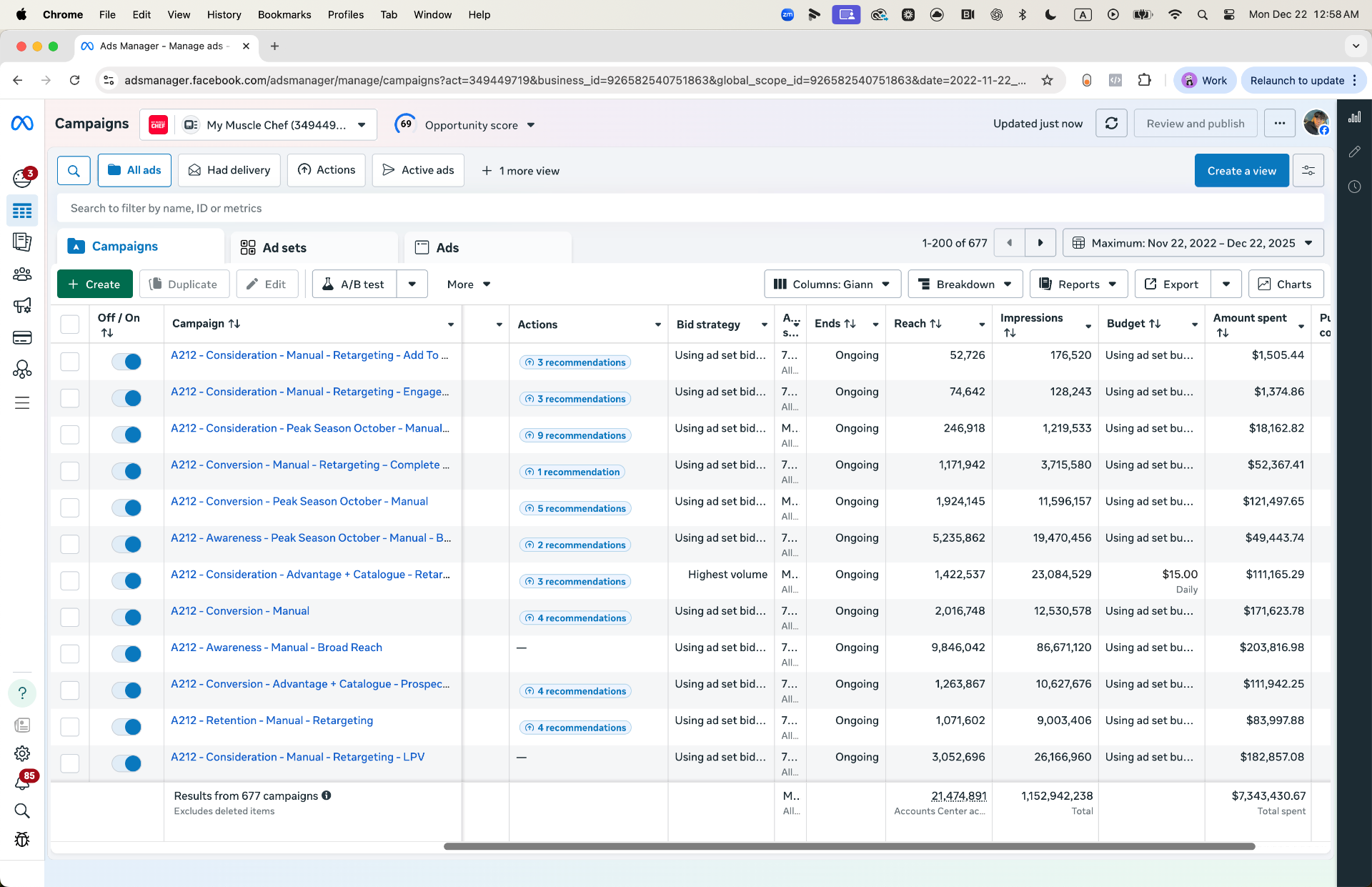
Task: Open the three-dot more options button
Action: [x=1279, y=124]
